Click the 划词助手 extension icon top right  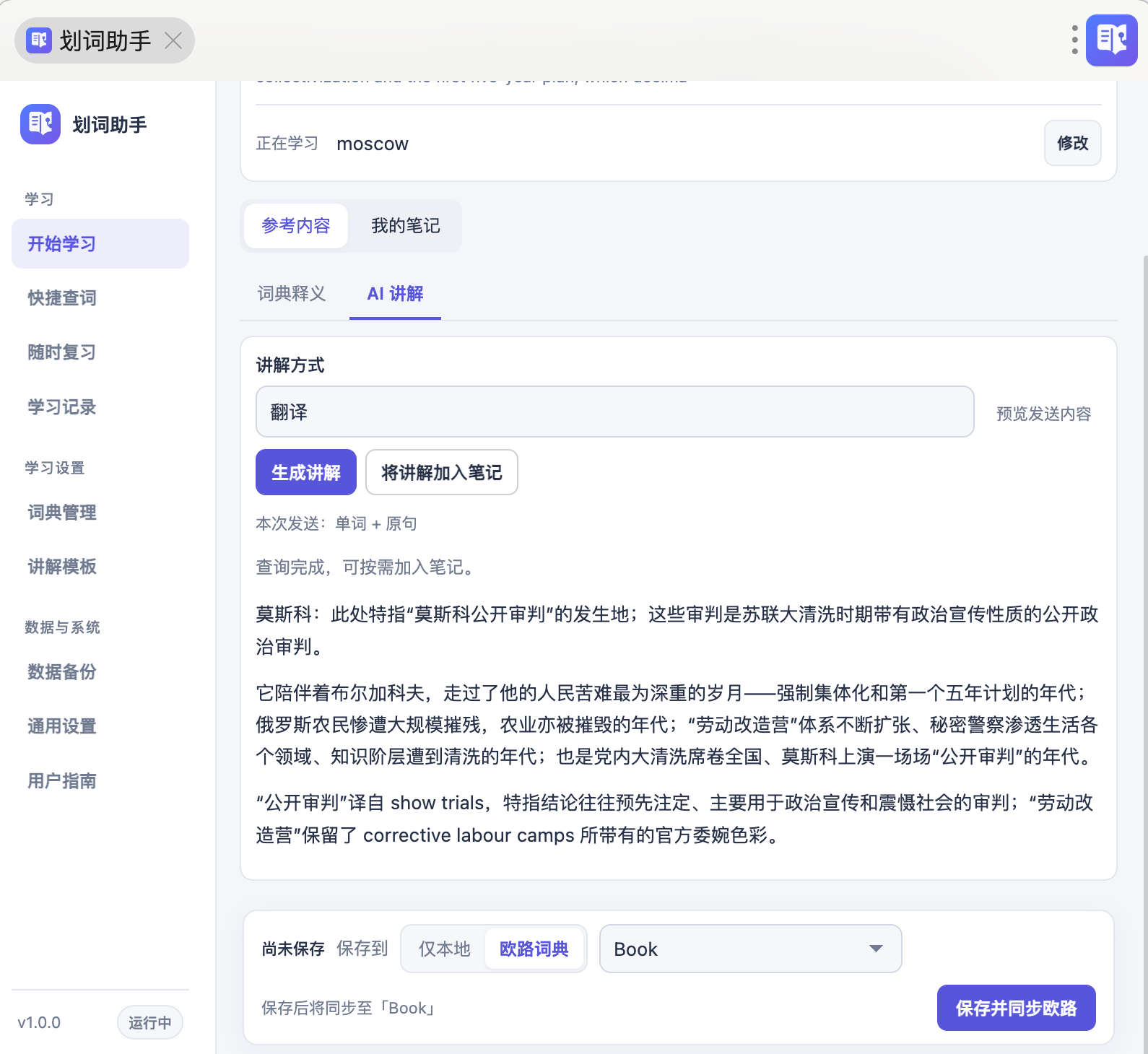coord(1112,40)
